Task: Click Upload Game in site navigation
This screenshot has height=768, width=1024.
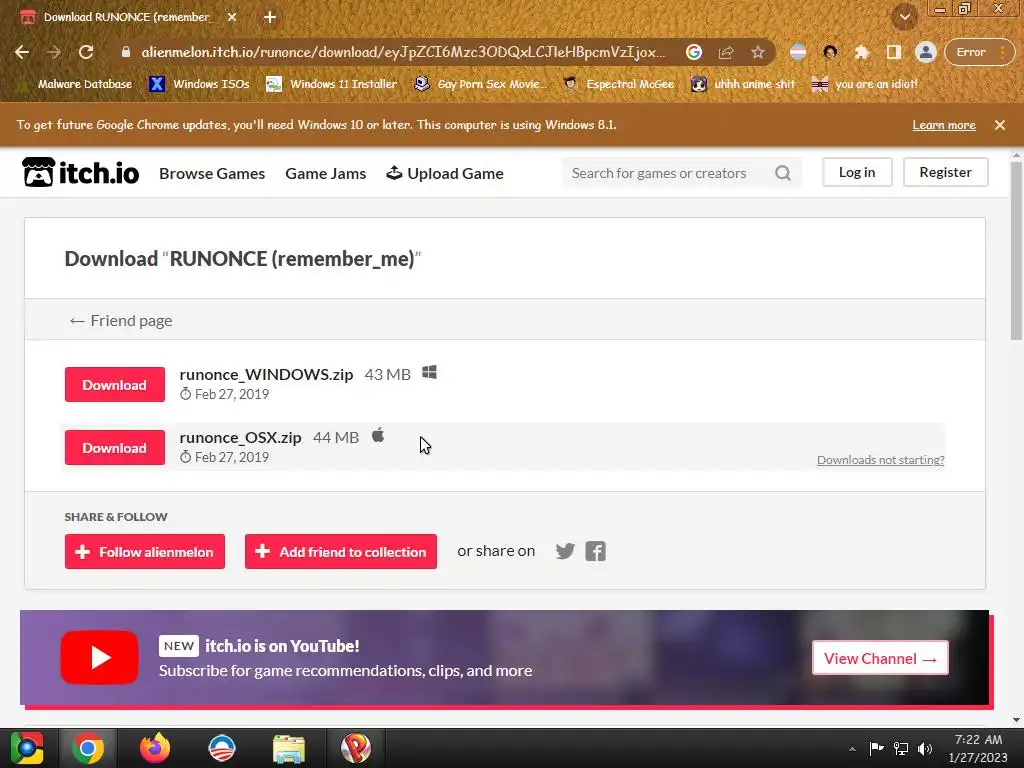Action: 445,173
